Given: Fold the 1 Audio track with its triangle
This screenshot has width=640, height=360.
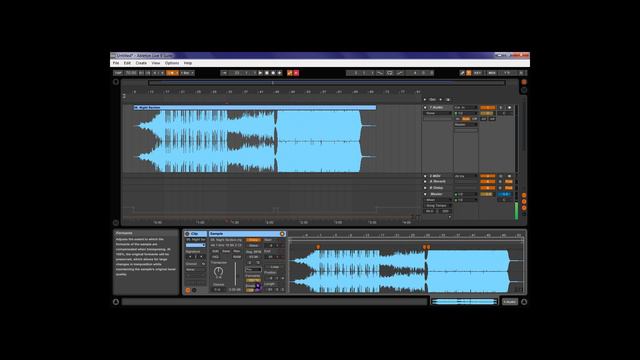Looking at the screenshot, I should pos(425,107).
